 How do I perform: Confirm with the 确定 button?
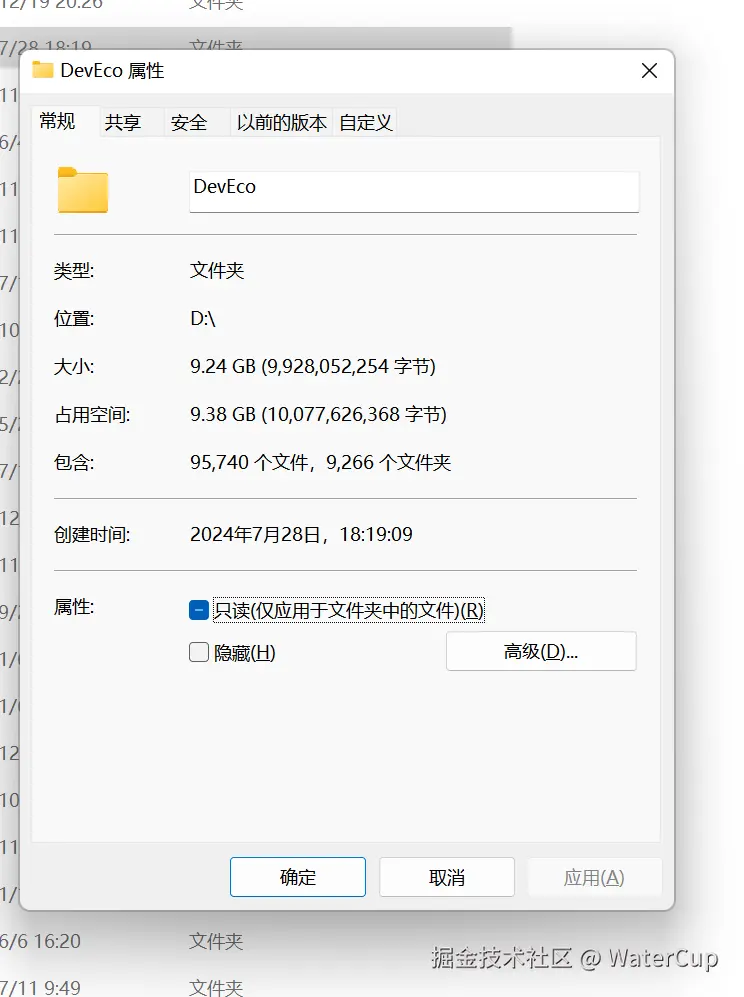coord(298,877)
